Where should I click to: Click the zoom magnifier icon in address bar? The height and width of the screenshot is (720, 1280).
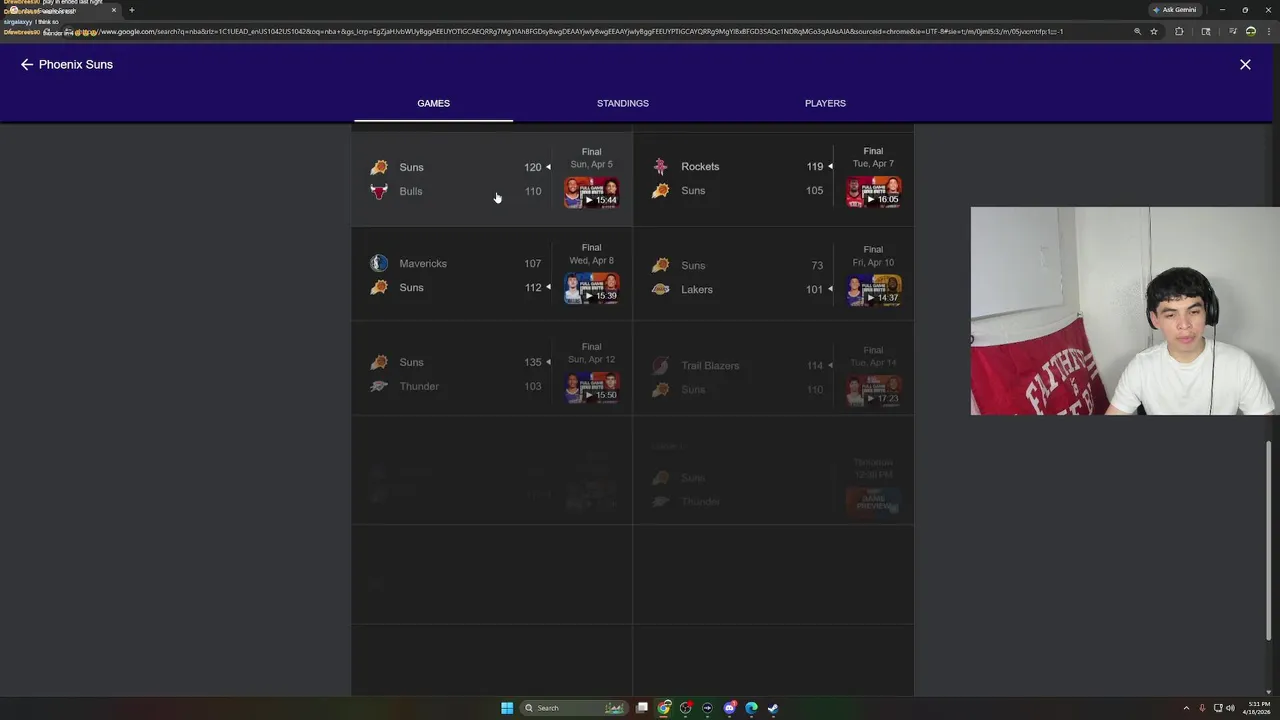pos(1137,31)
